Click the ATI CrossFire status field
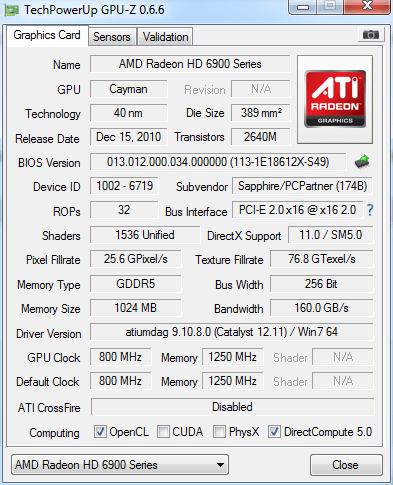Viewport: 393px width, 485px height. coord(232,407)
